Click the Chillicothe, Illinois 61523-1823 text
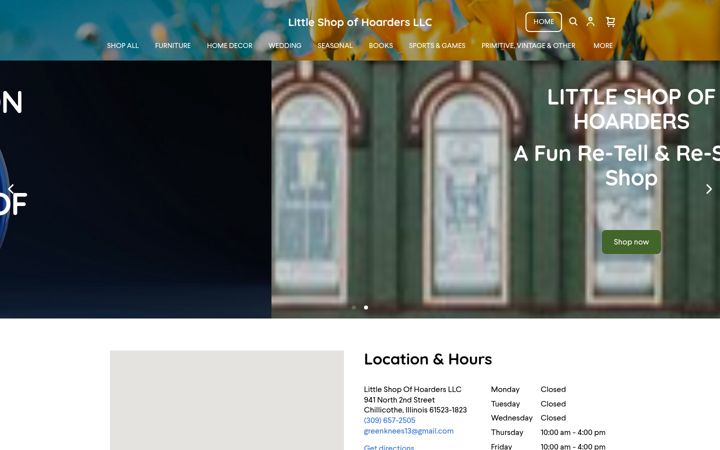 coord(415,410)
